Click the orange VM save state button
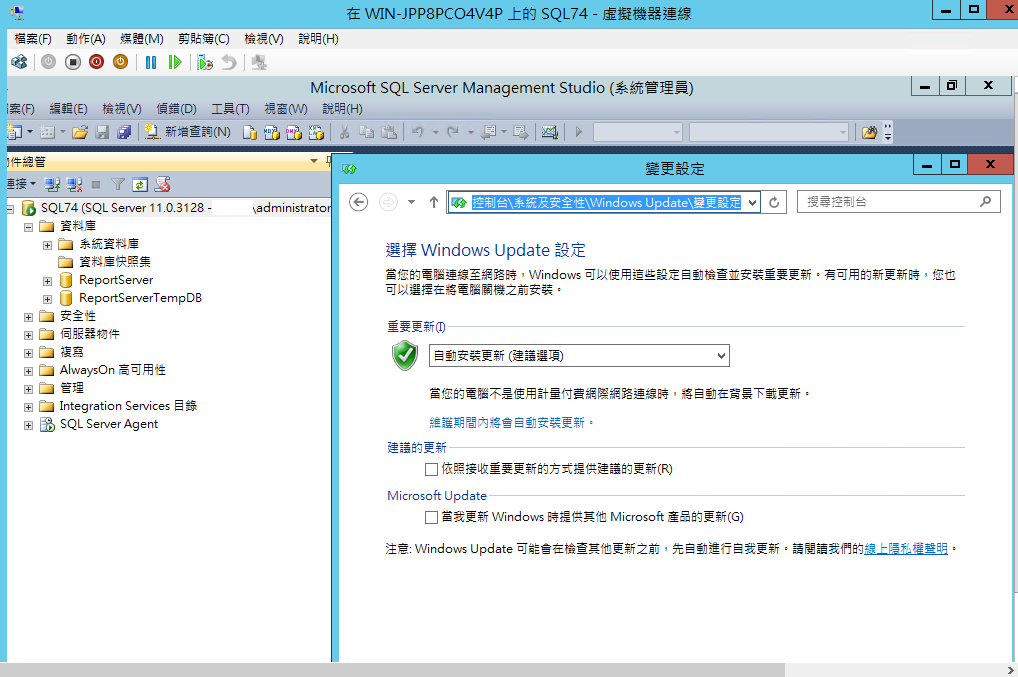Image resolution: width=1018 pixels, height=677 pixels. (x=120, y=62)
